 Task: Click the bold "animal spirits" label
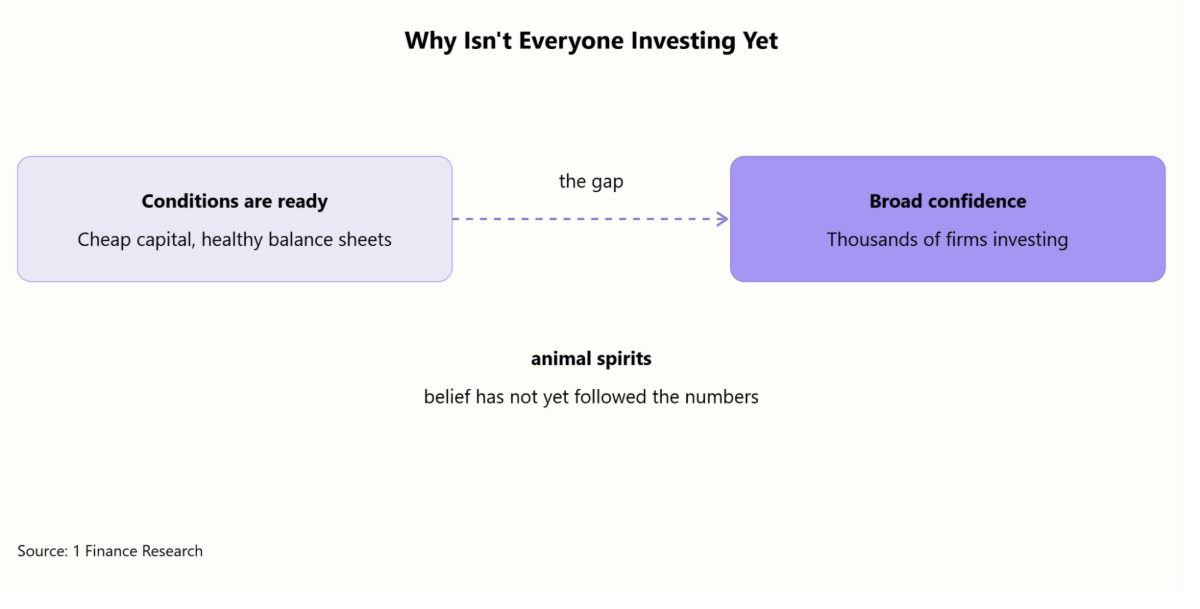[591, 358]
